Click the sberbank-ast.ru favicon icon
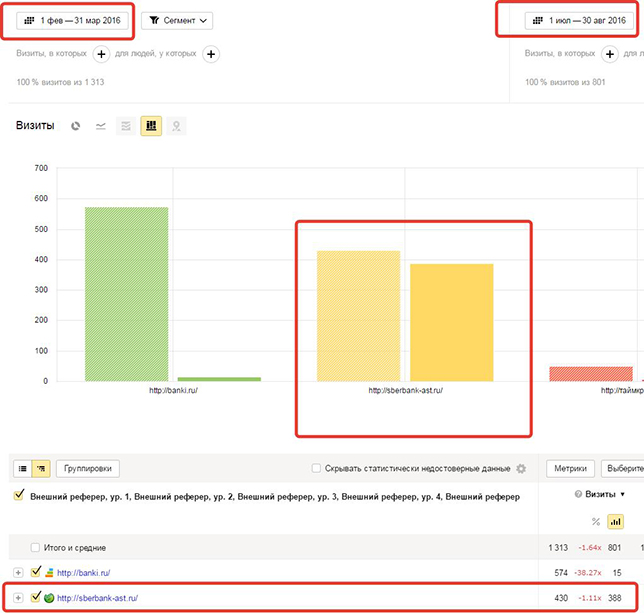Screen dimensions: 644x613 pyautogui.click(x=49, y=598)
